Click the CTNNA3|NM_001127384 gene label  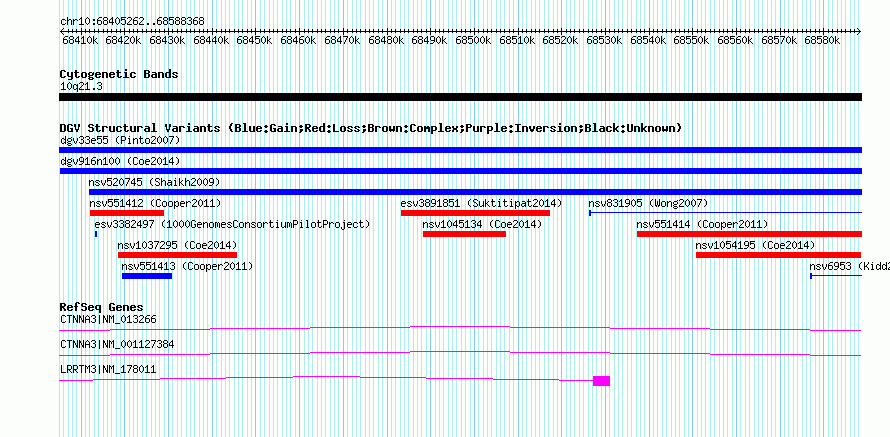117,344
